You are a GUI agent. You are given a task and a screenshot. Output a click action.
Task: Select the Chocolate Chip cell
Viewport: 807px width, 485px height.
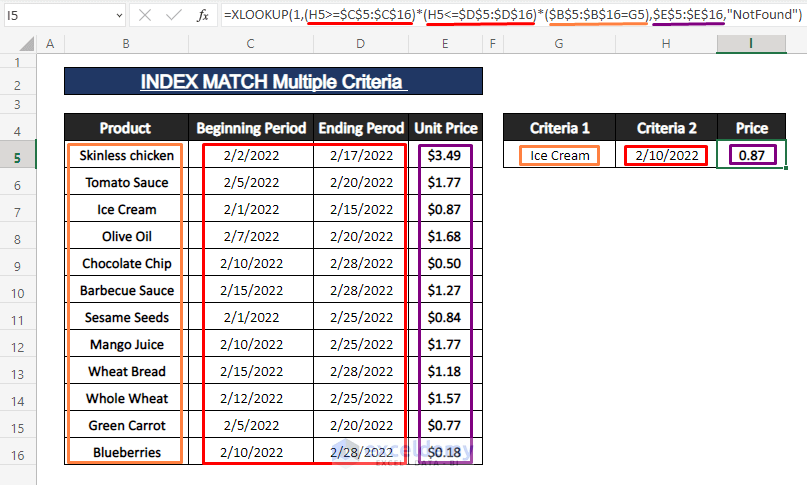(126, 263)
